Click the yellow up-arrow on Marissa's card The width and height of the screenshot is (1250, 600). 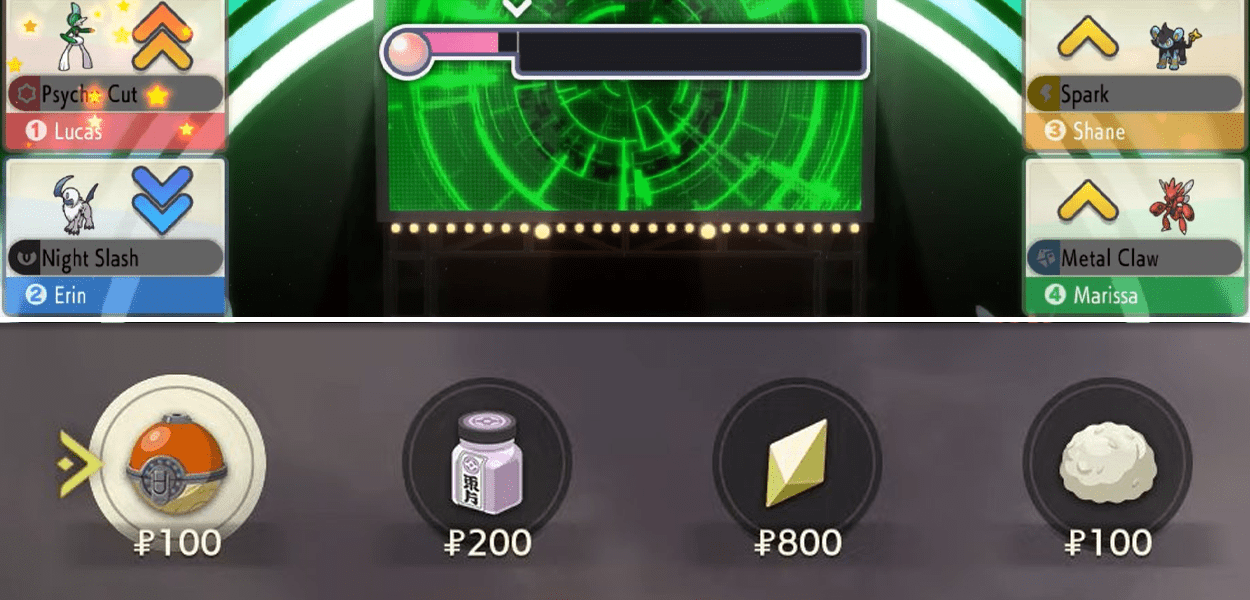tap(1087, 203)
